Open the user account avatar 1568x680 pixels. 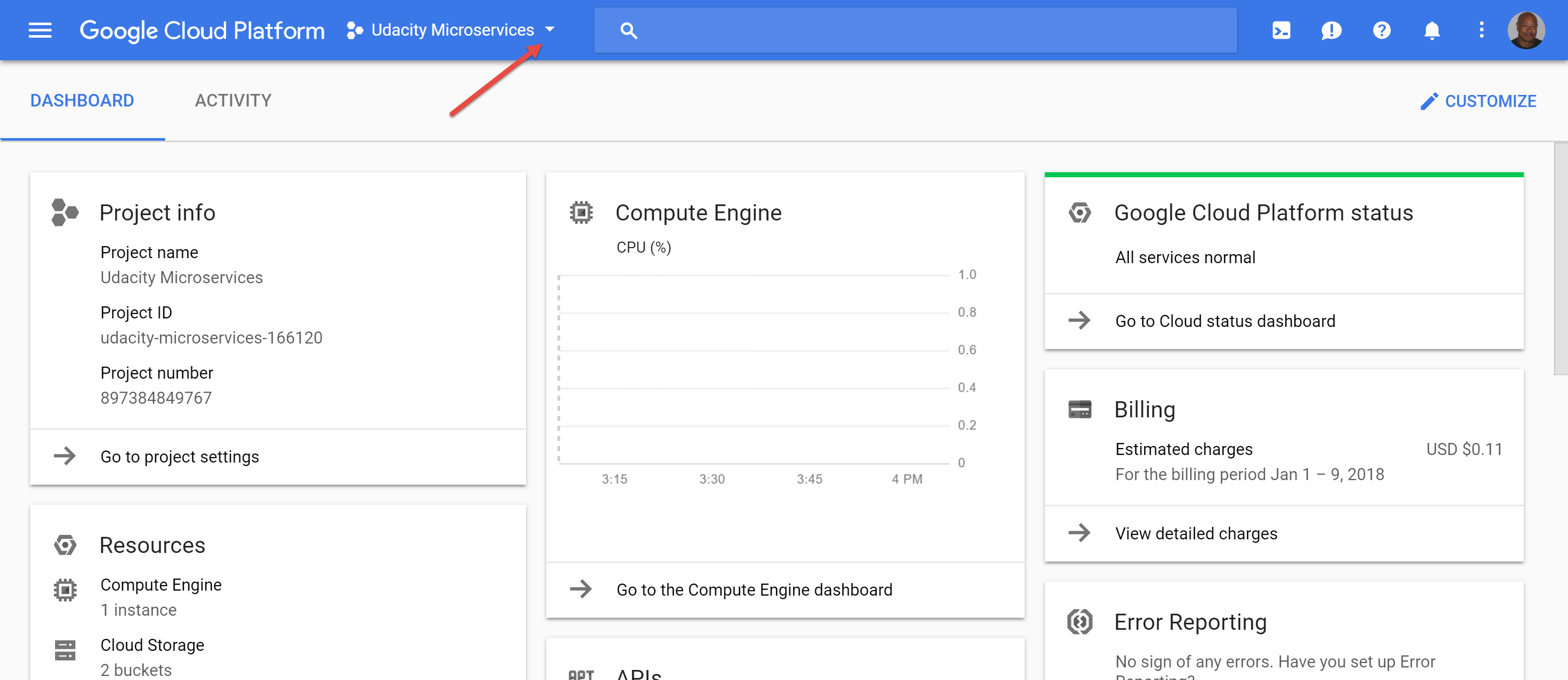(1526, 31)
